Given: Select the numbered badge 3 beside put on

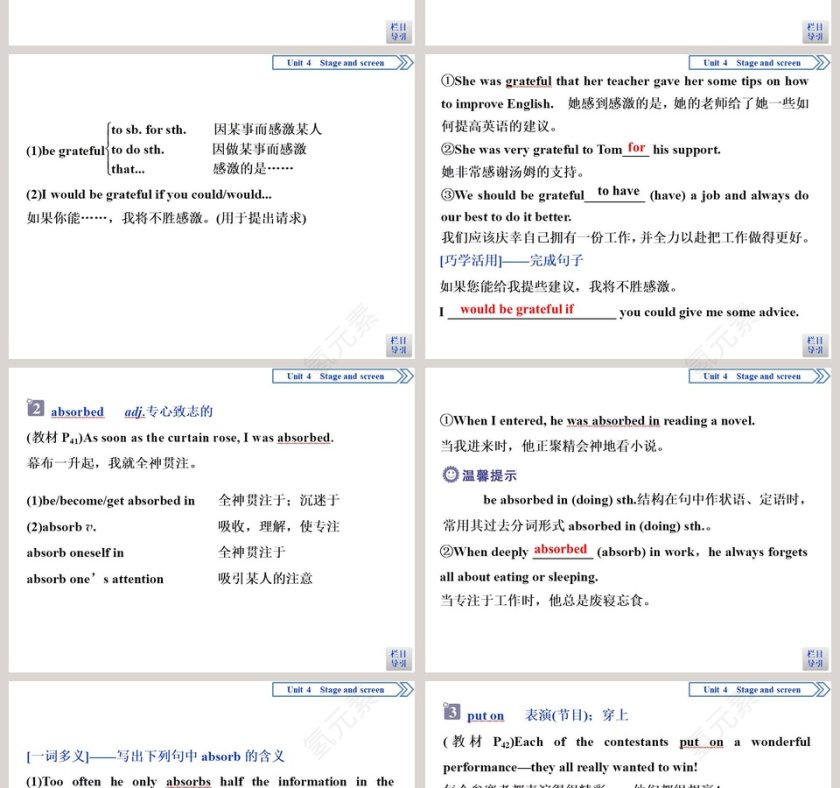Looking at the screenshot, I should [452, 715].
